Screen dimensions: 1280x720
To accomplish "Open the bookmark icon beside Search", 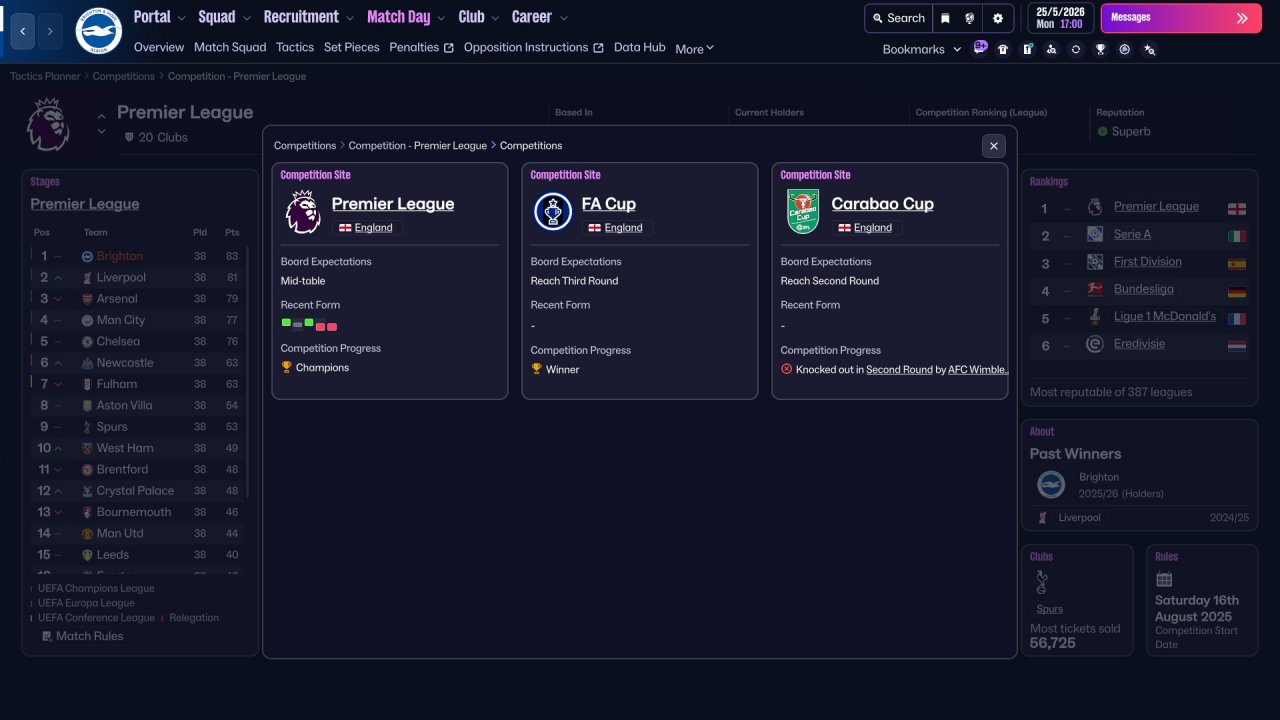I will point(945,18).
